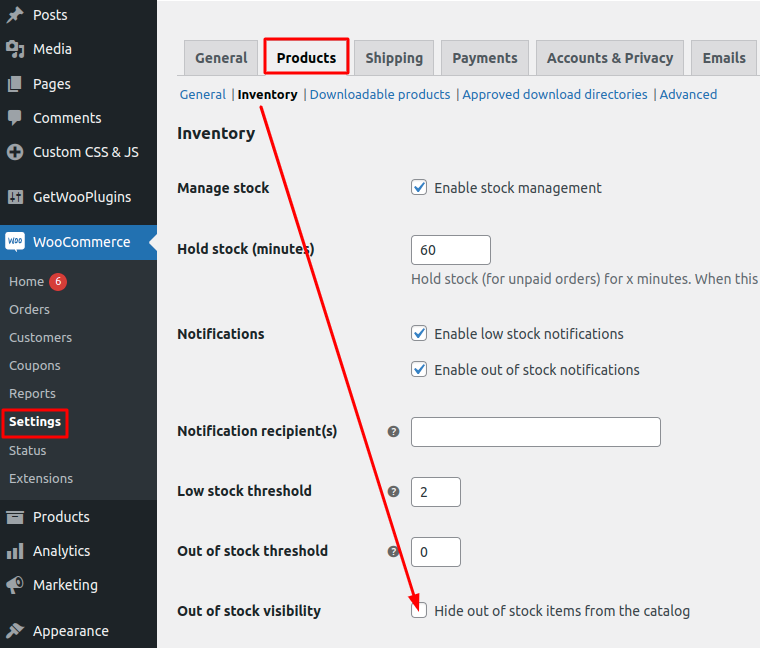The height and width of the screenshot is (648, 760).
Task: Open help tooltip for Low stock threshold
Action: (394, 491)
